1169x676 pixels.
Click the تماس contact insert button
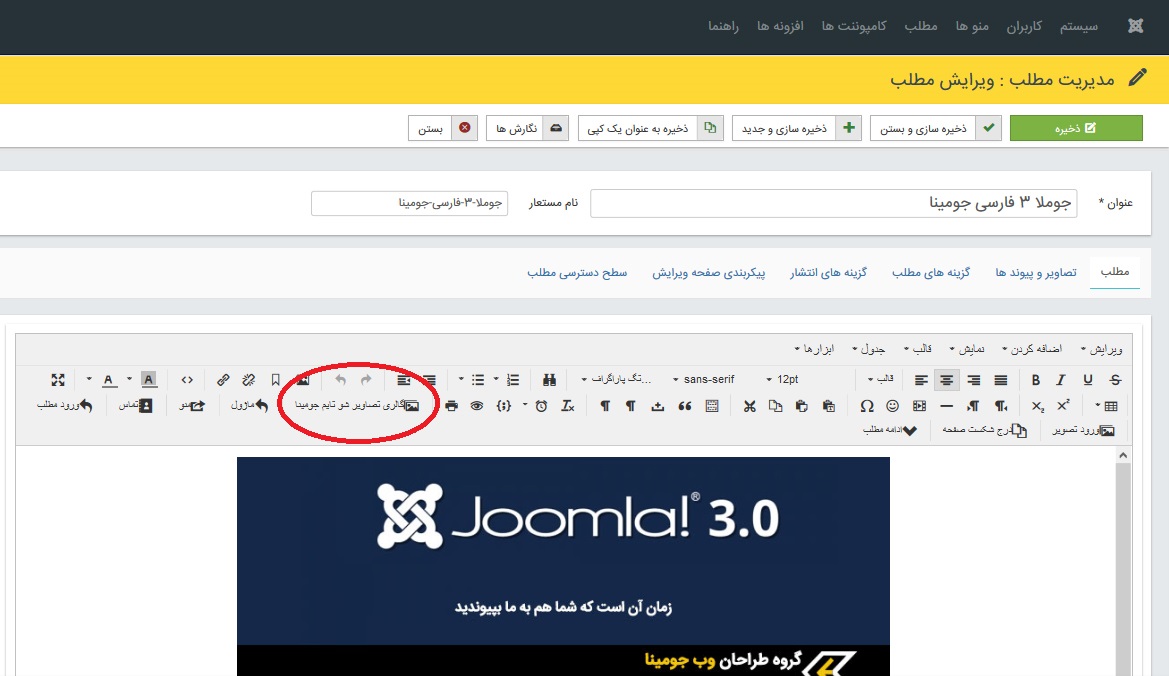136,405
